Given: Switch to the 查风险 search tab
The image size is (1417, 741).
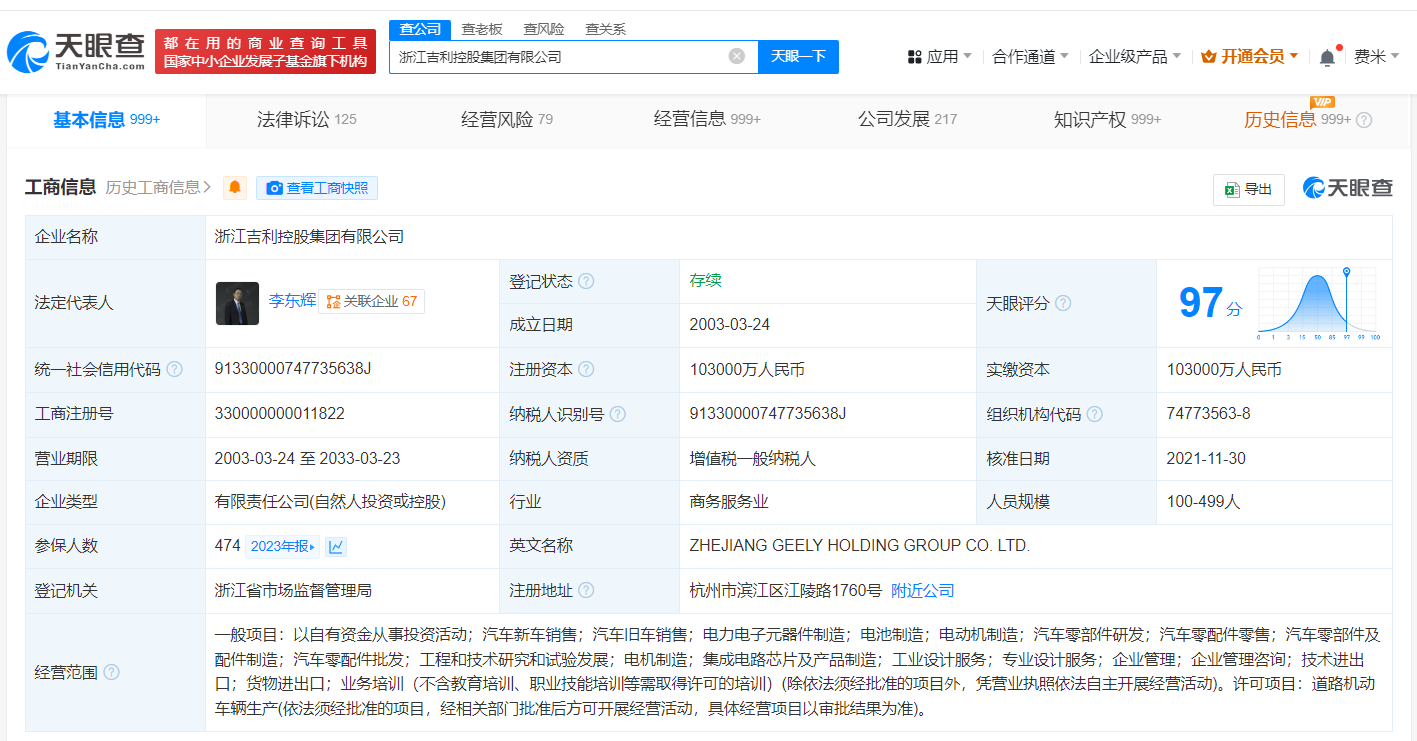Looking at the screenshot, I should pyautogui.click(x=544, y=29).
